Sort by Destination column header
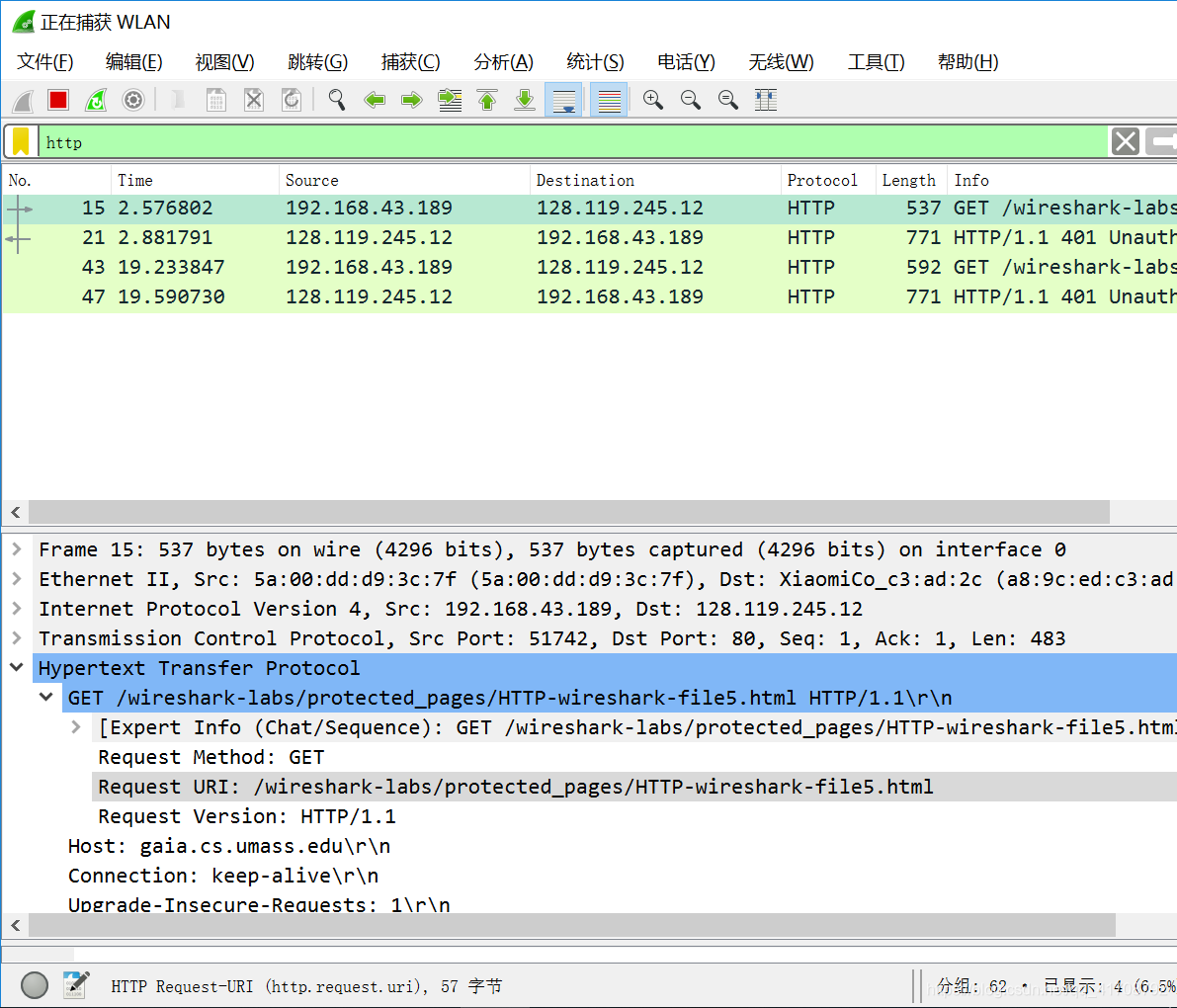 pyautogui.click(x=655, y=180)
